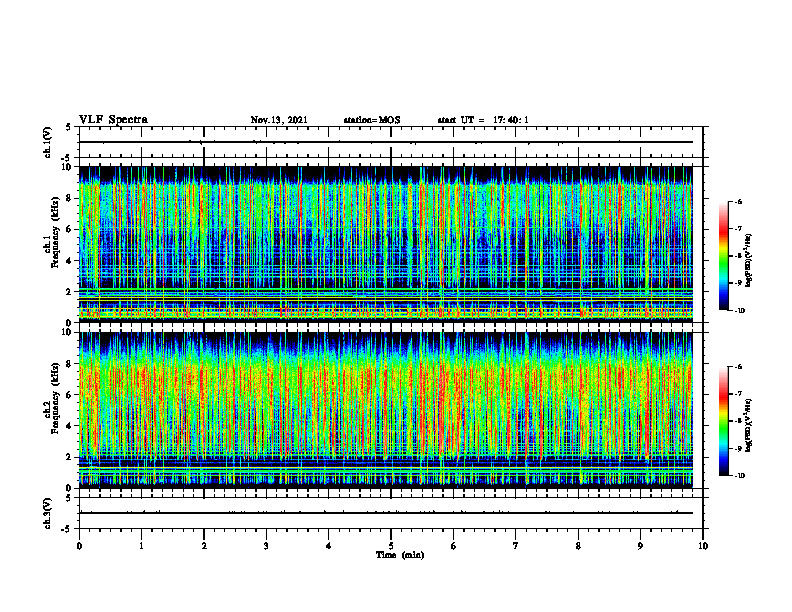Click the 'station=MOS' label

tap(372, 120)
